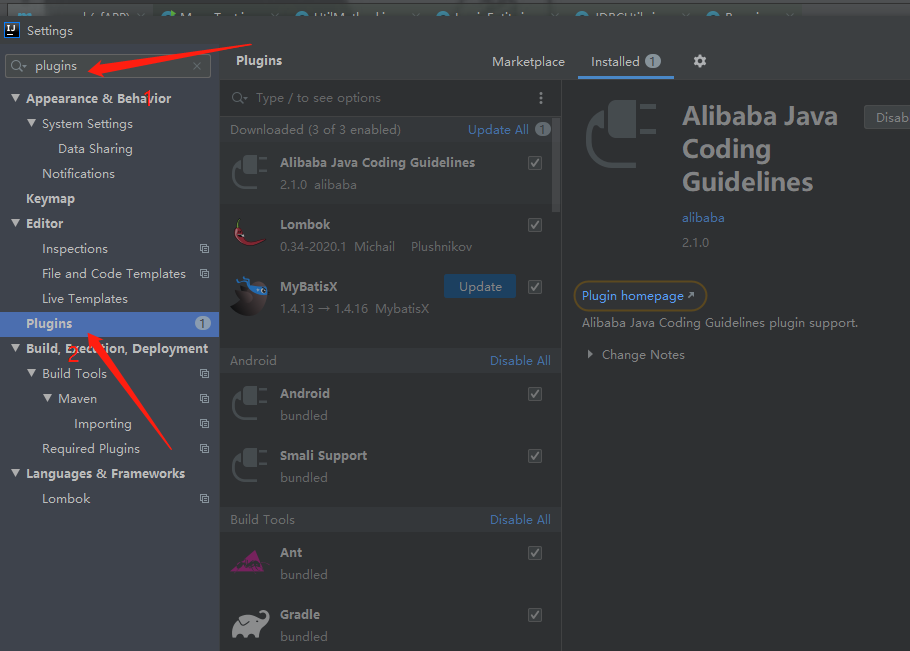Click the IntelliJ IDEA logo in title bar

click(x=12, y=30)
